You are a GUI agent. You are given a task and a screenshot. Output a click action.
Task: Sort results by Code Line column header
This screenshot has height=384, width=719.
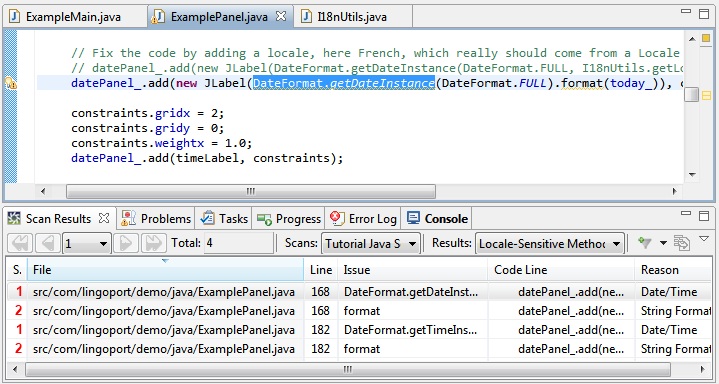tap(562, 270)
